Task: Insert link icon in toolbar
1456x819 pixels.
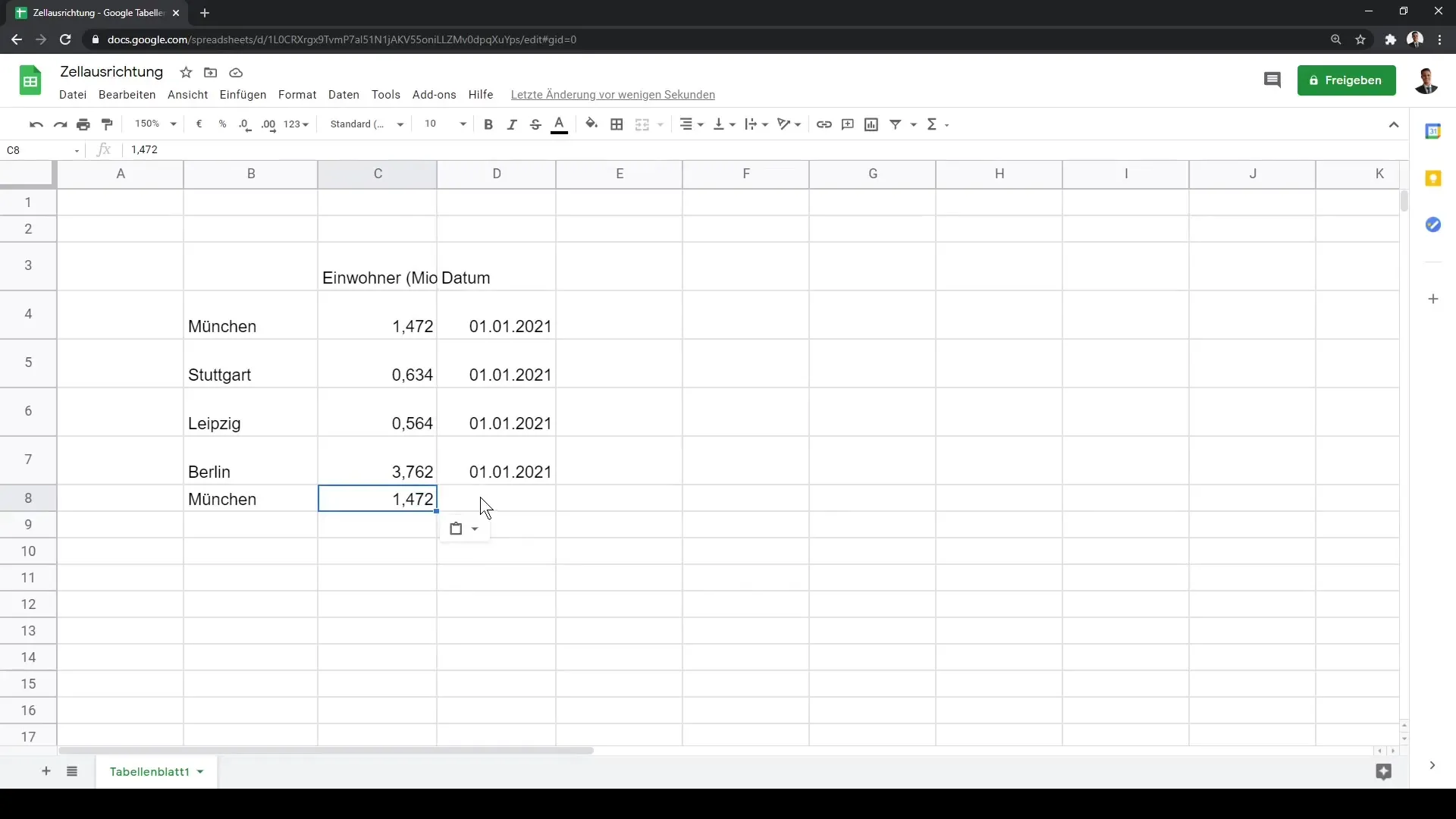Action: [x=824, y=124]
